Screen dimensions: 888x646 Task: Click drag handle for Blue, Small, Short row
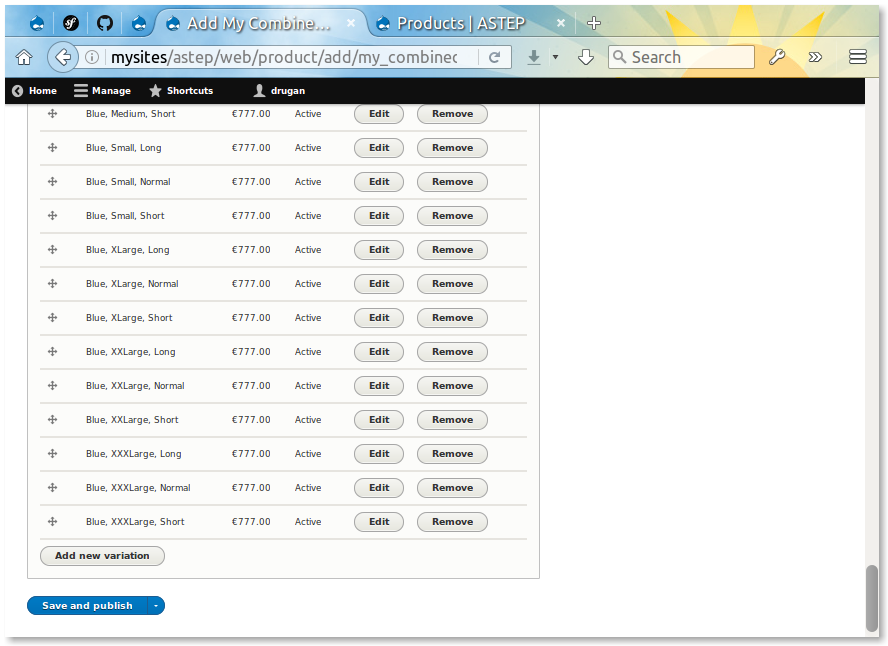point(53,216)
